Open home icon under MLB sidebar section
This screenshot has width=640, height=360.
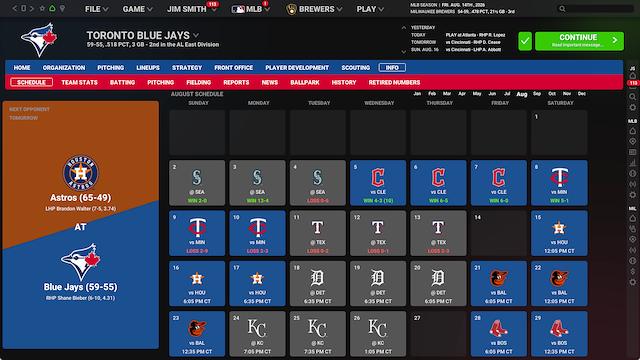(632, 131)
